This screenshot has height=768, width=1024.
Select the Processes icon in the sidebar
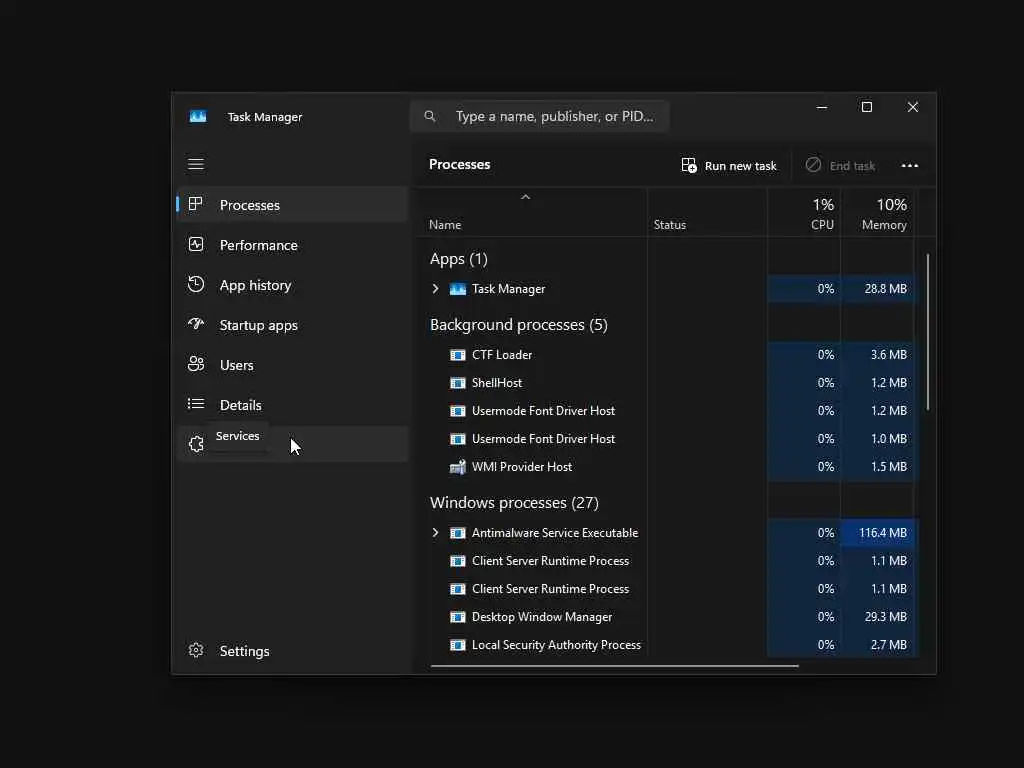(195, 204)
